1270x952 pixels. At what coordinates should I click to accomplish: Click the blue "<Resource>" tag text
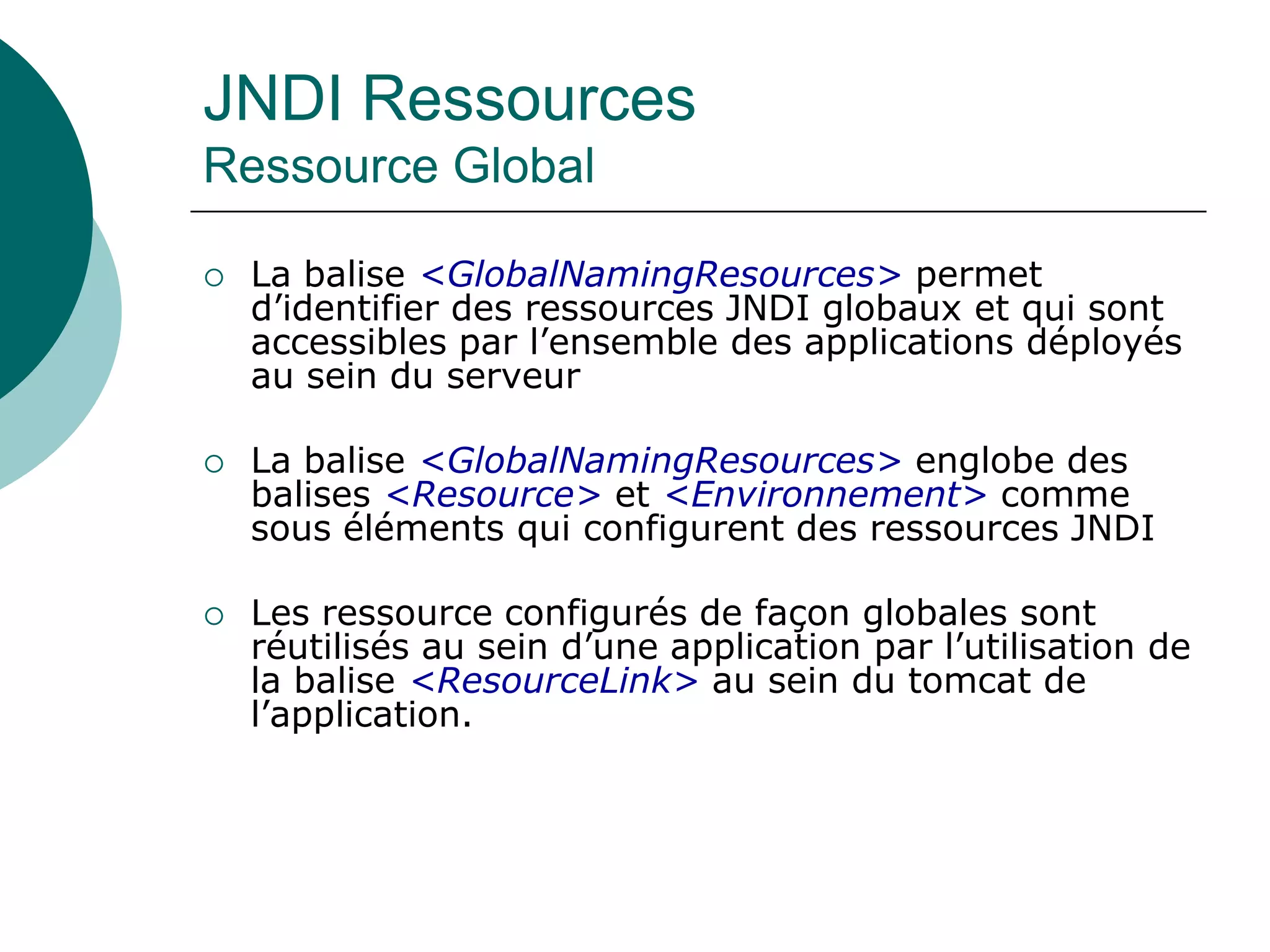[x=494, y=495]
